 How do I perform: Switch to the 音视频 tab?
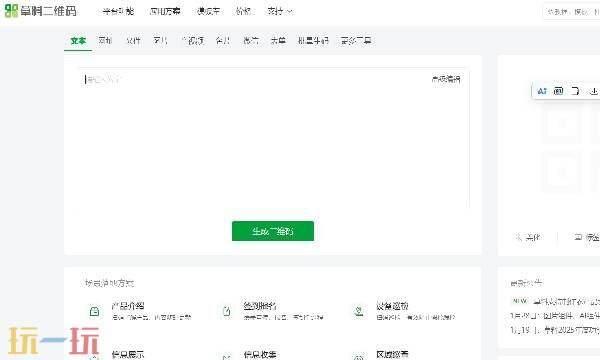tap(192, 40)
